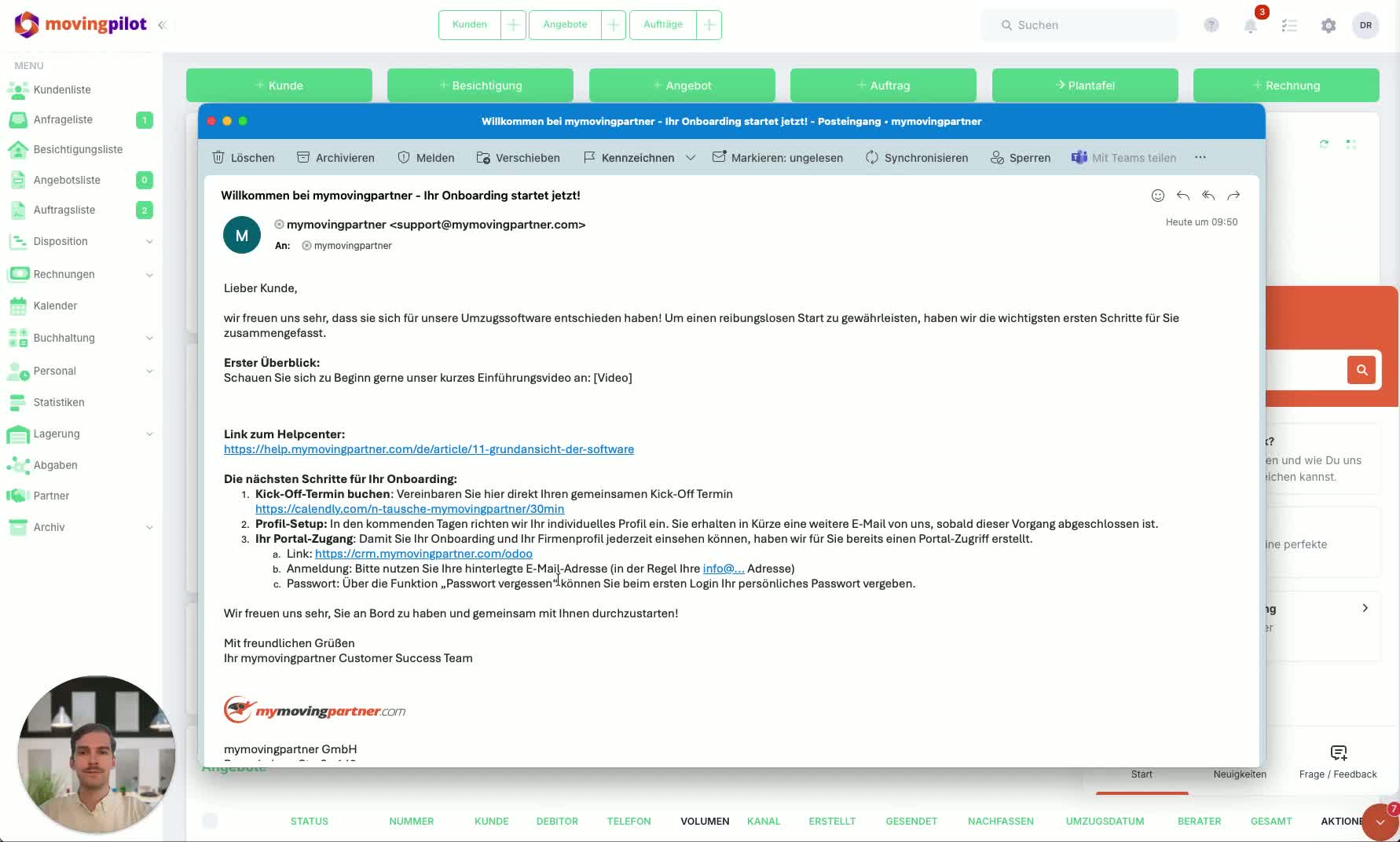The image size is (1400, 842).
Task: Click green Plantafel button
Action: point(1085,86)
